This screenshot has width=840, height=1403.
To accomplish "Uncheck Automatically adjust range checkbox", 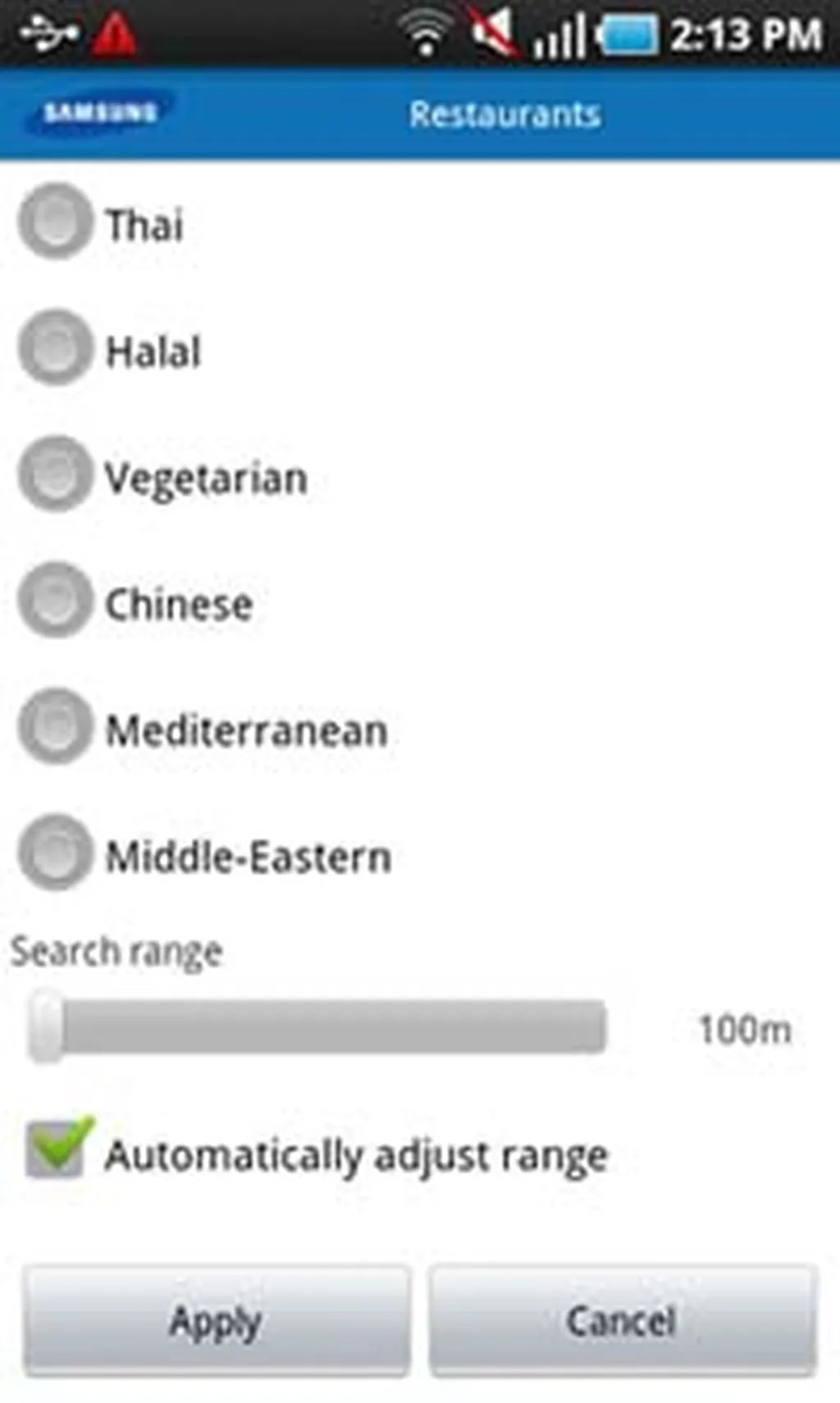I will coord(56,1149).
